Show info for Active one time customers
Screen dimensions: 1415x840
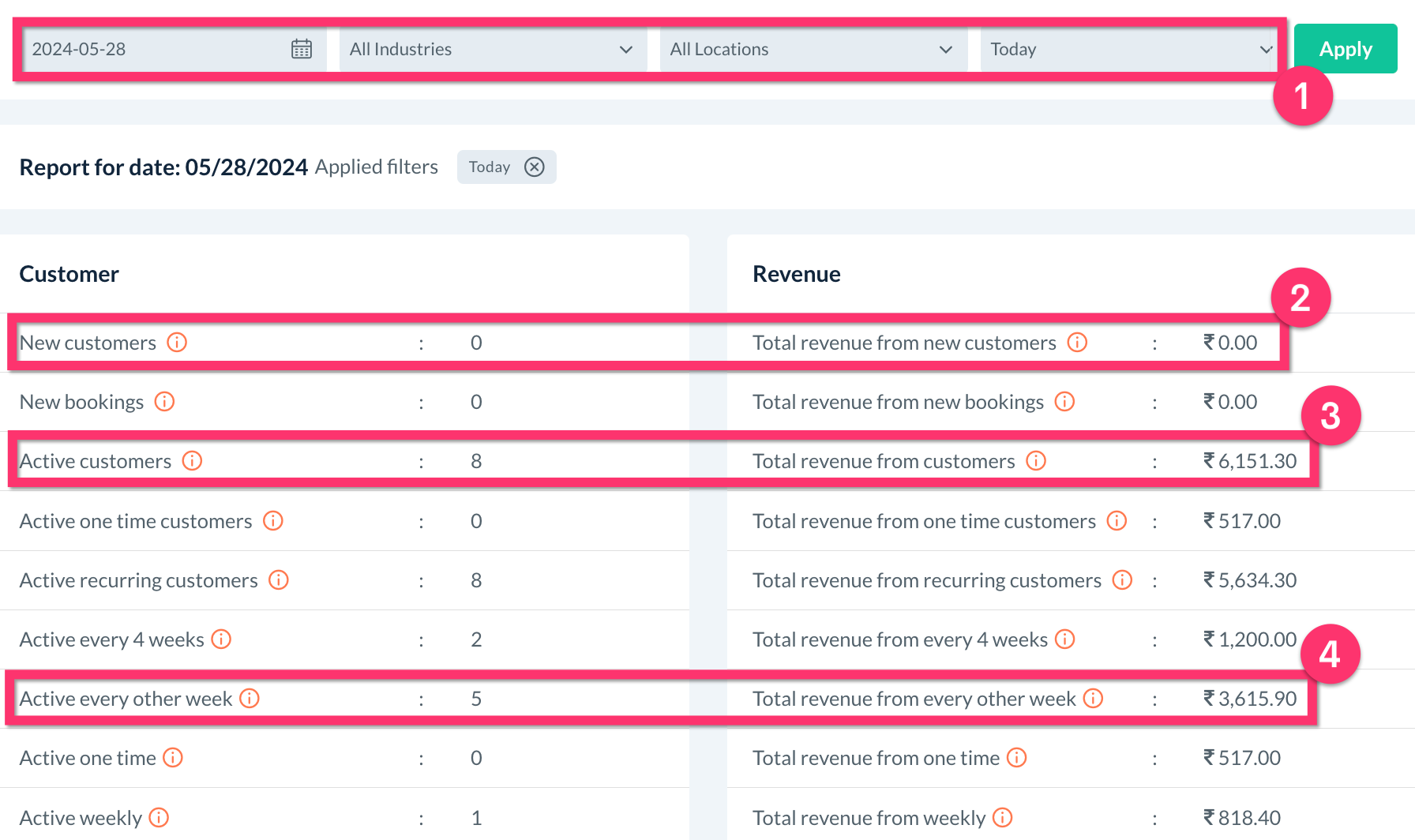273,520
